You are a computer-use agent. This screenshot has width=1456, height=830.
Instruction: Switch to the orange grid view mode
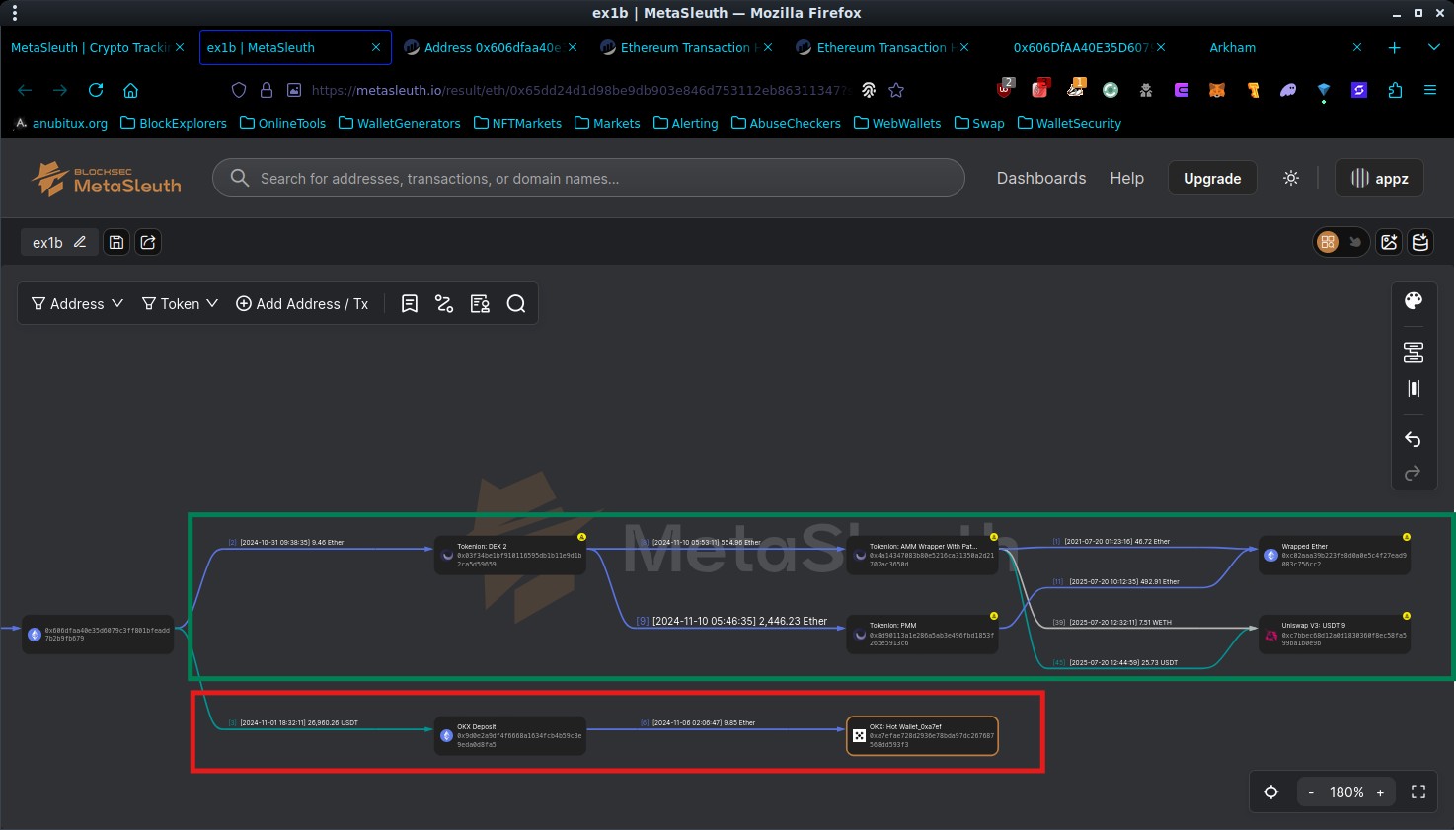1328,242
